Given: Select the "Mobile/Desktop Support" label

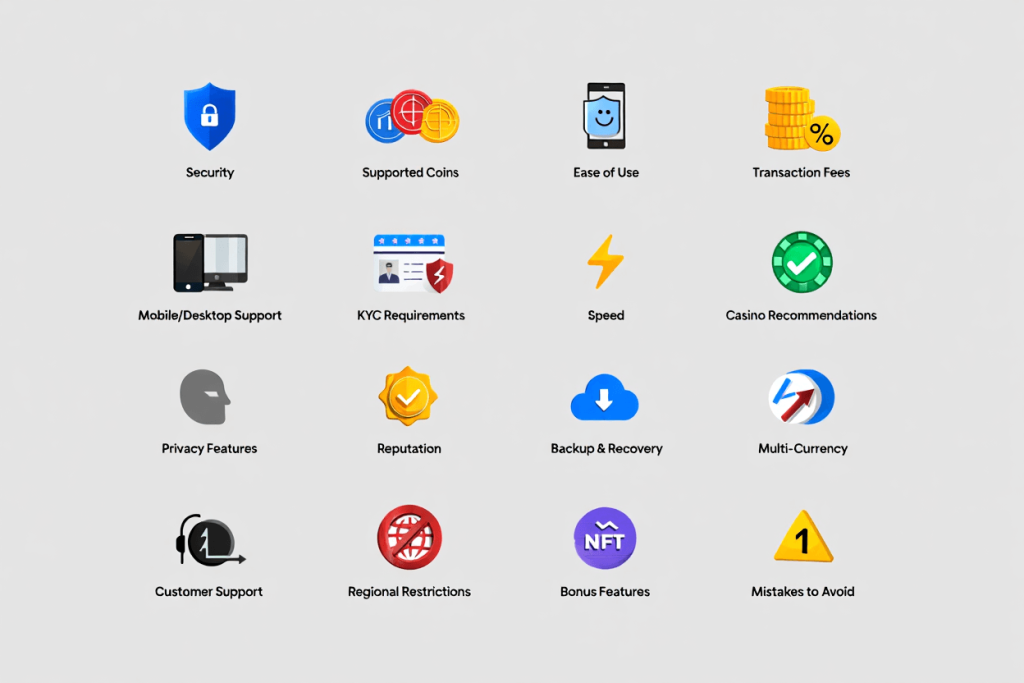Looking at the screenshot, I should pos(210,315).
